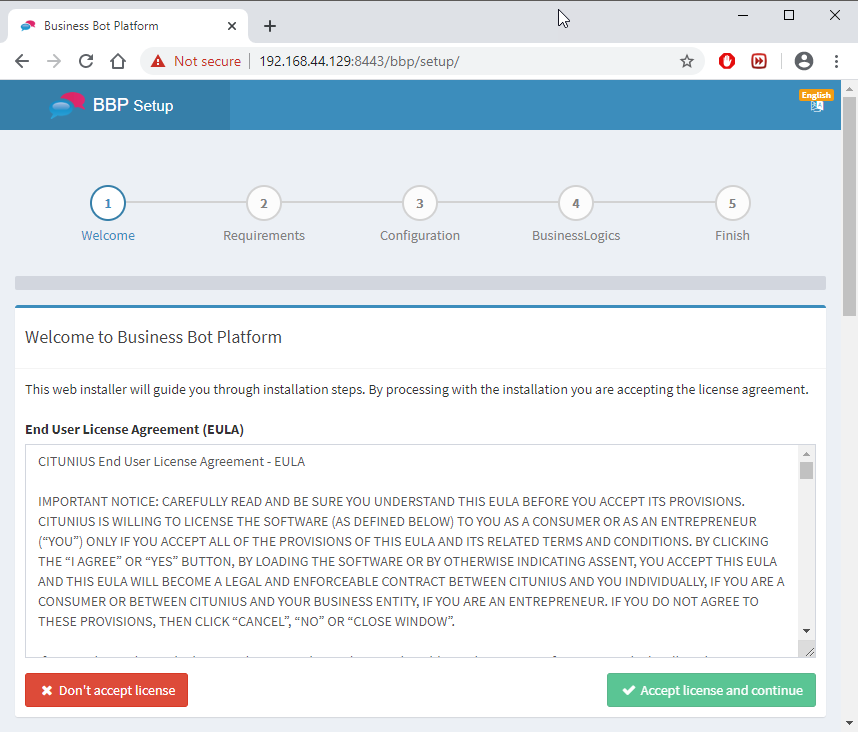Click the EULA scrollbar down arrow

point(806,631)
